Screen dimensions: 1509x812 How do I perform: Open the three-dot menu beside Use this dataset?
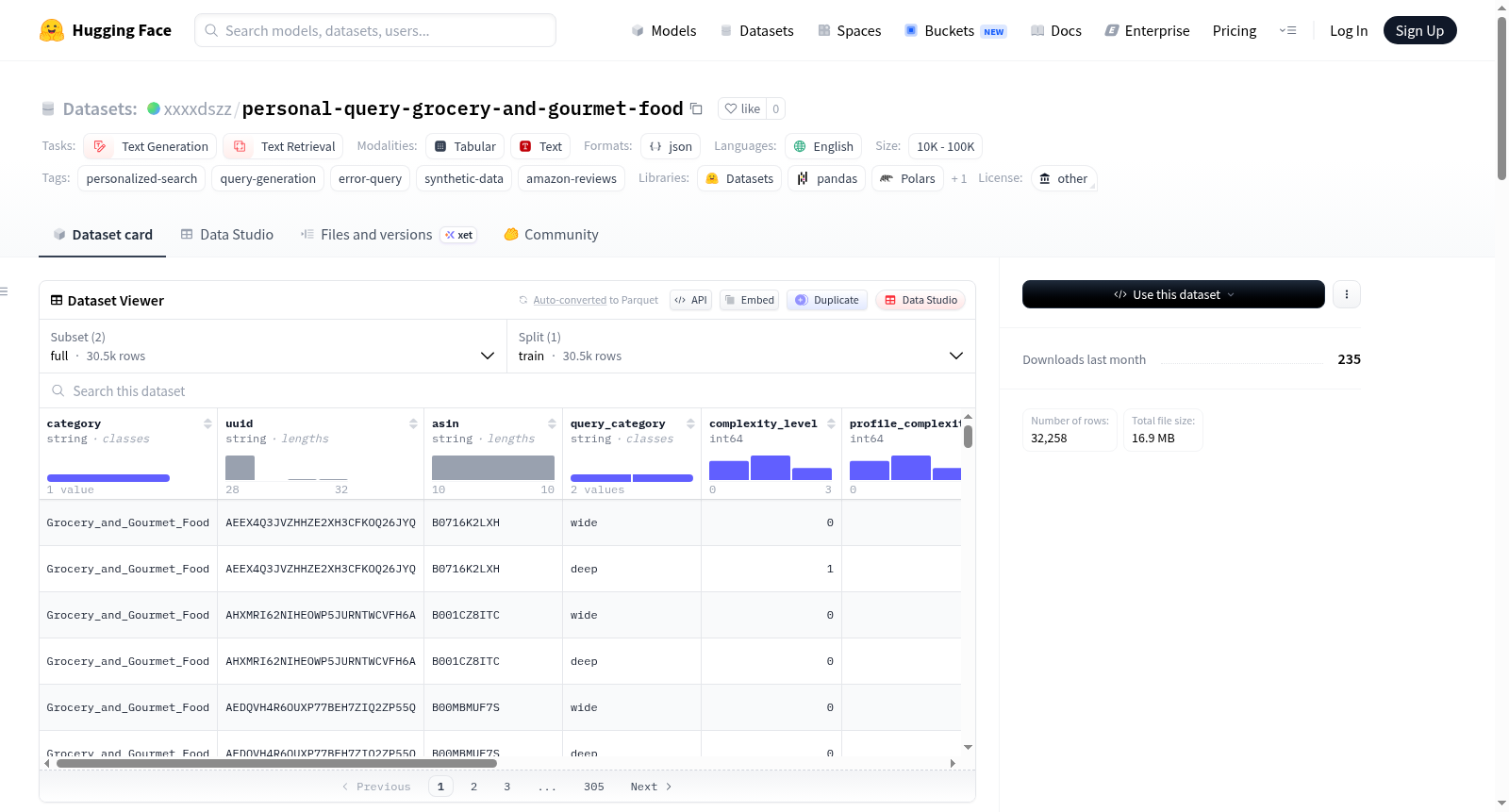(x=1347, y=294)
